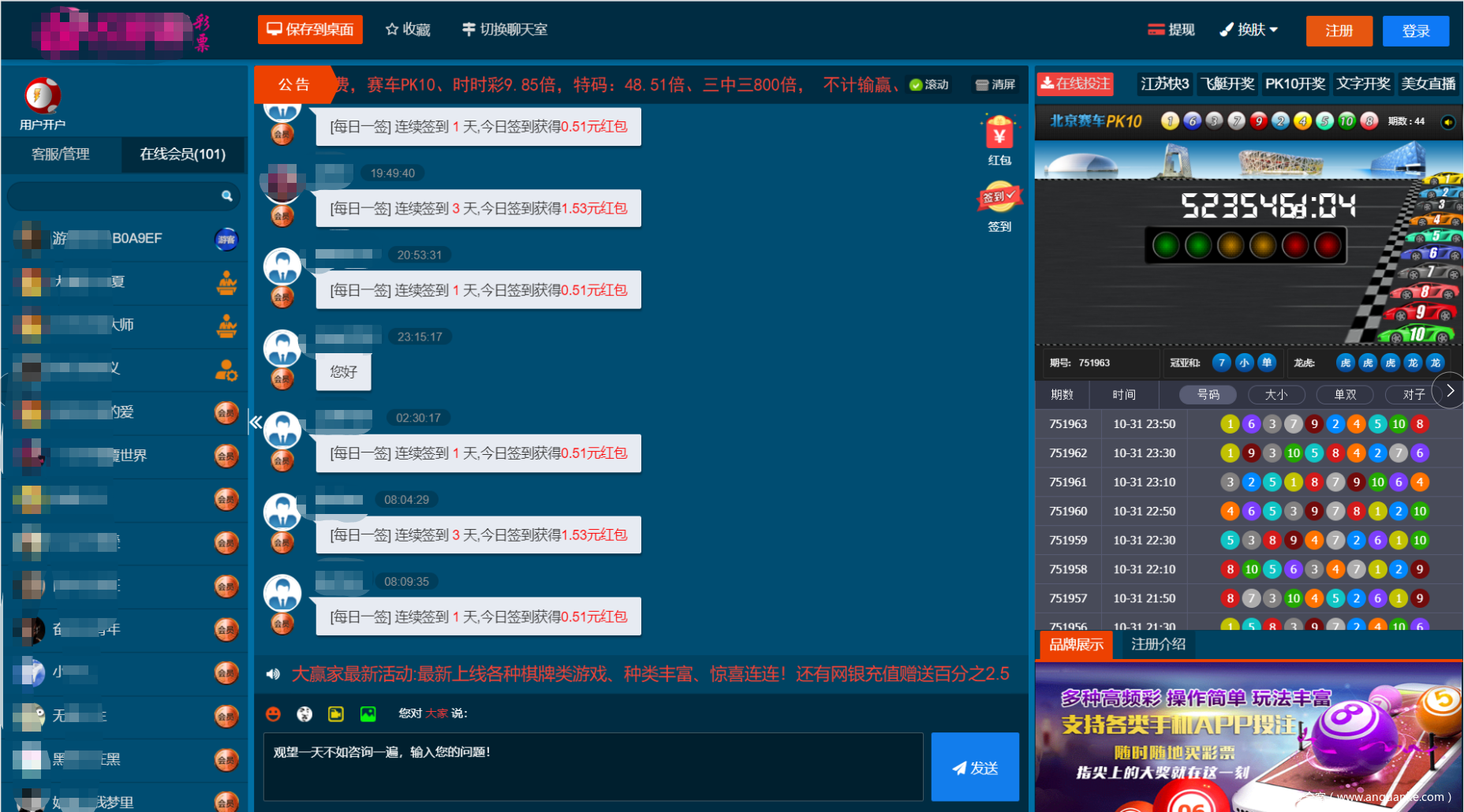
Task: Click the 收藏 favorite link
Action: pos(408,30)
